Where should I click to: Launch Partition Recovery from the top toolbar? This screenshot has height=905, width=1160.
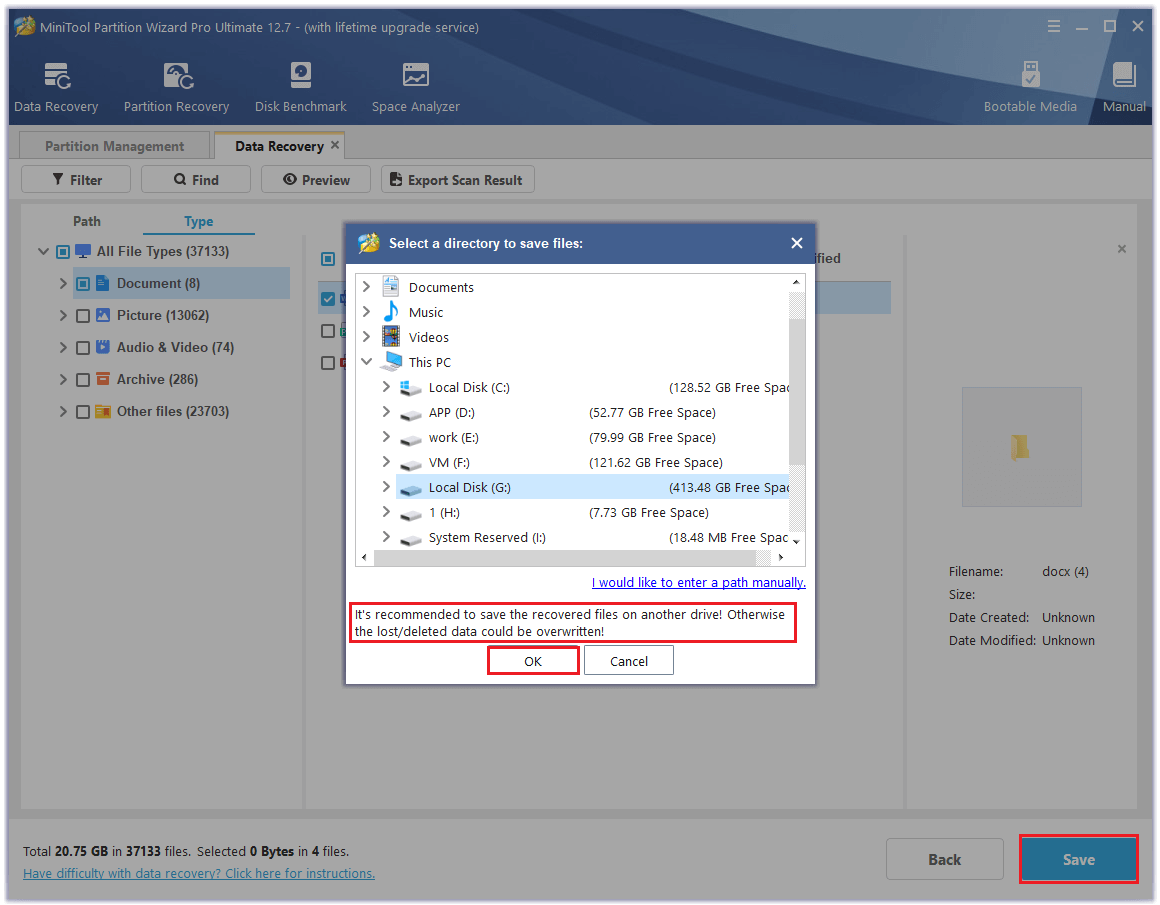pyautogui.click(x=178, y=75)
